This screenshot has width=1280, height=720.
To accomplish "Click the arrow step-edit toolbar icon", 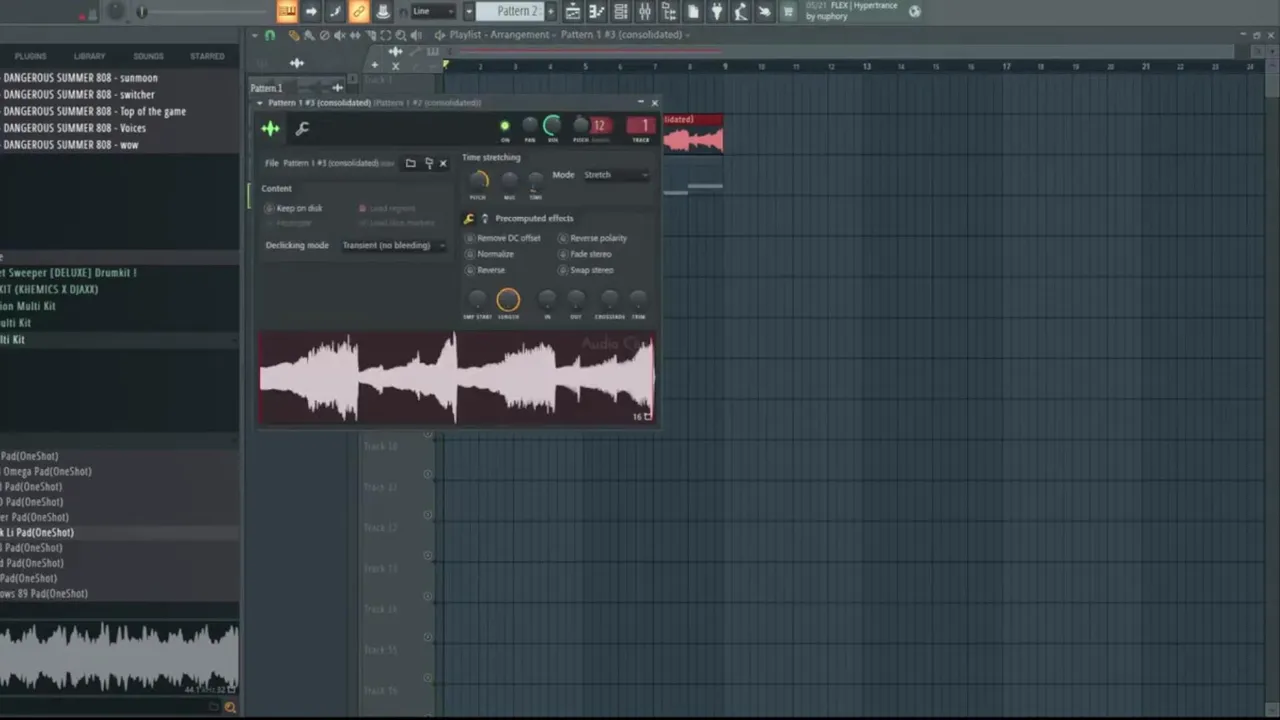I will pyautogui.click(x=311, y=11).
